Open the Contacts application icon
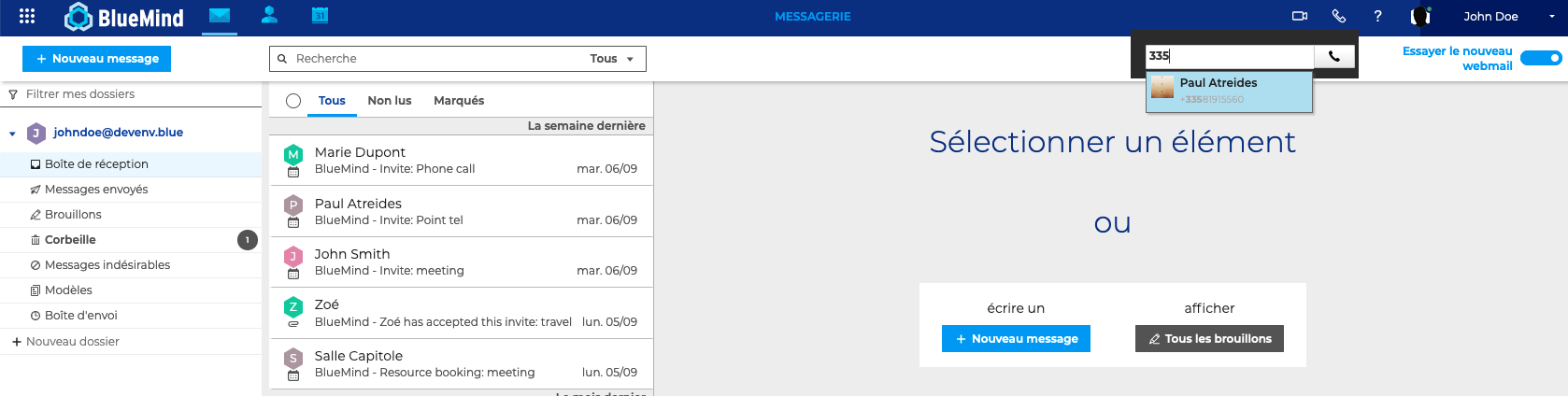 [x=269, y=15]
